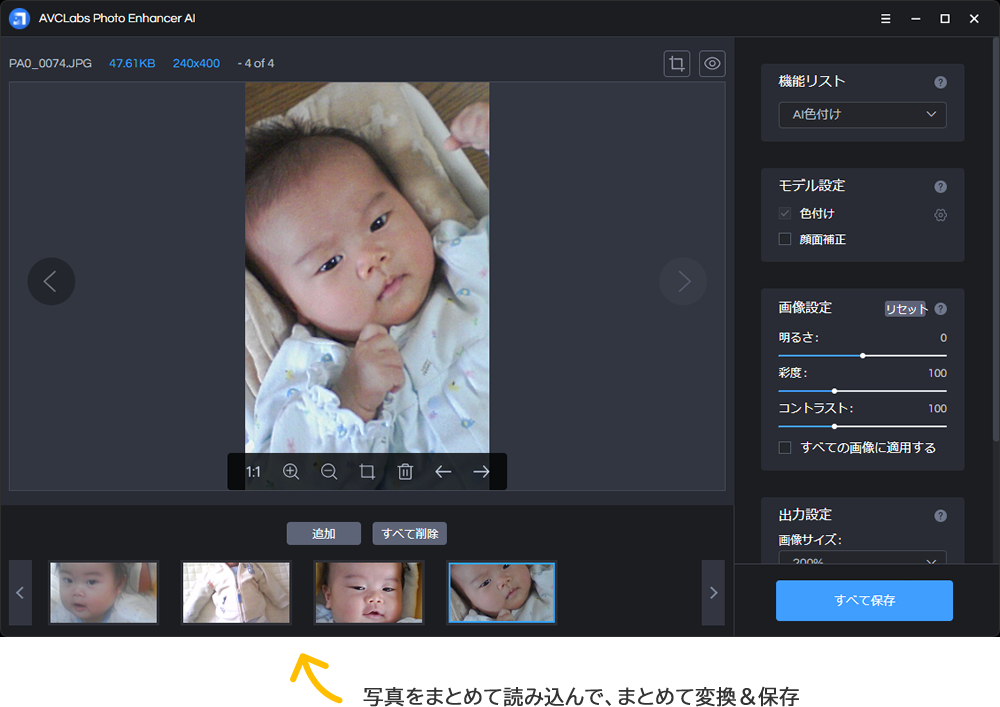Click the 1:1 actual size button

pos(253,472)
